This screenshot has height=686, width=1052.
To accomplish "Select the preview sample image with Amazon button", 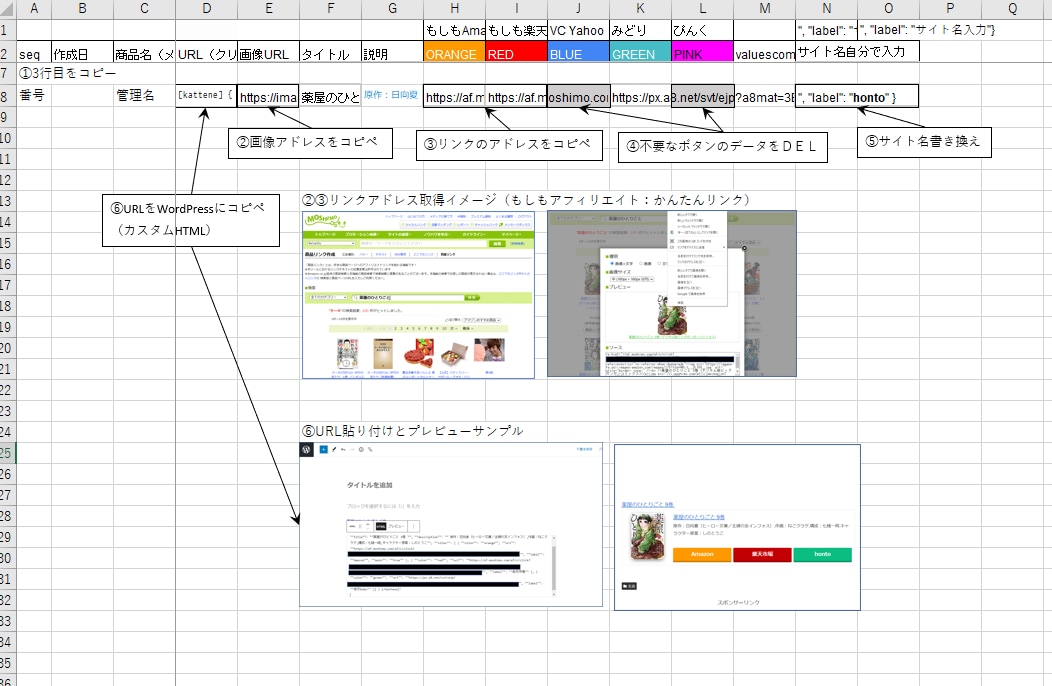I will (737, 527).
